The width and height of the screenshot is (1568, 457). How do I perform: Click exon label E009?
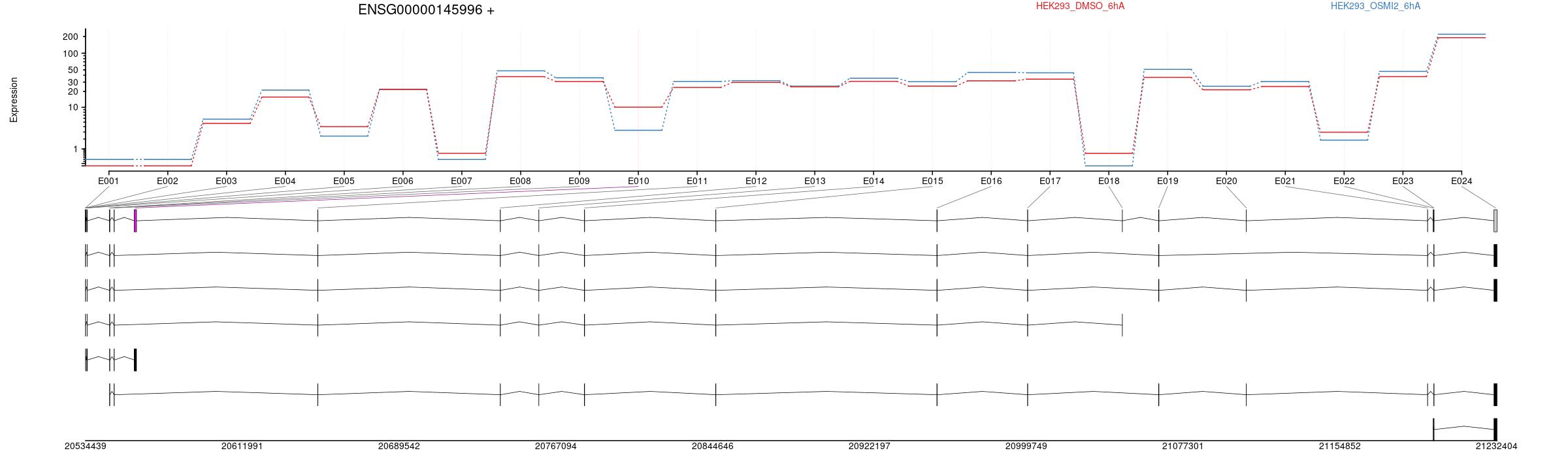(x=579, y=181)
